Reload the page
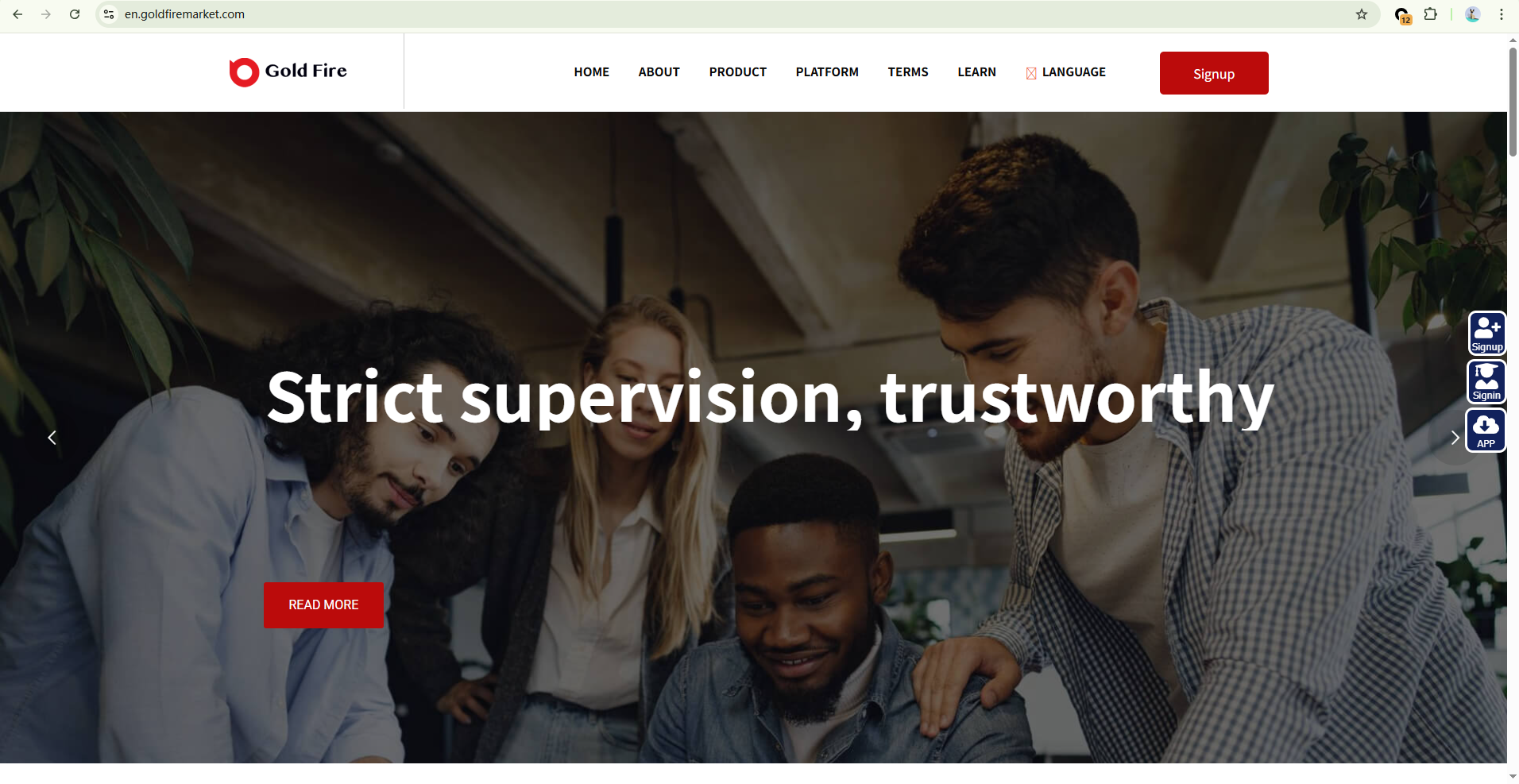 [75, 14]
